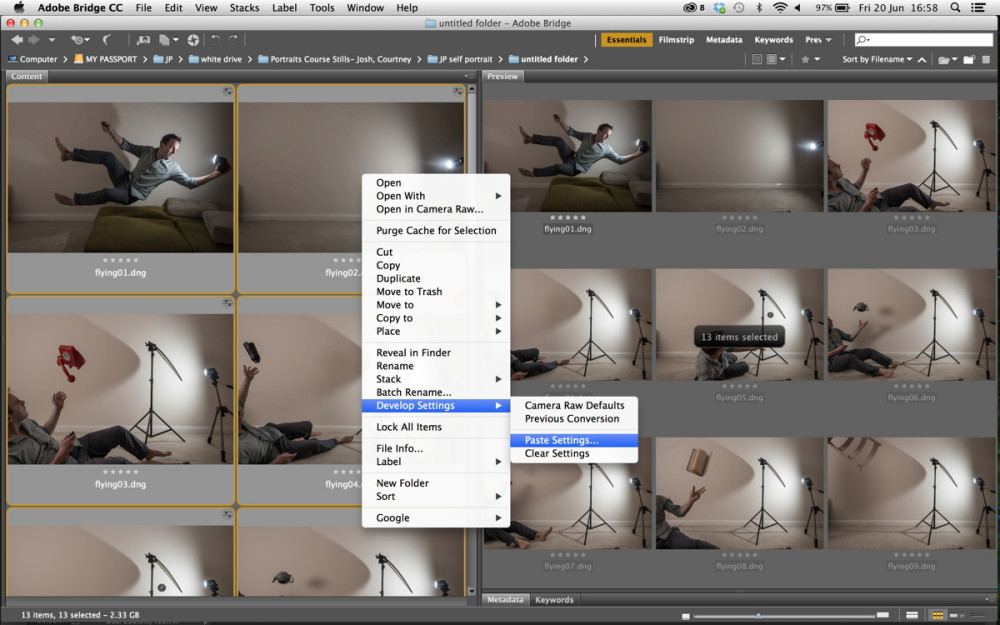1000x625 pixels.
Task: Create a new folder using toolbar icon
Action: coord(969,59)
